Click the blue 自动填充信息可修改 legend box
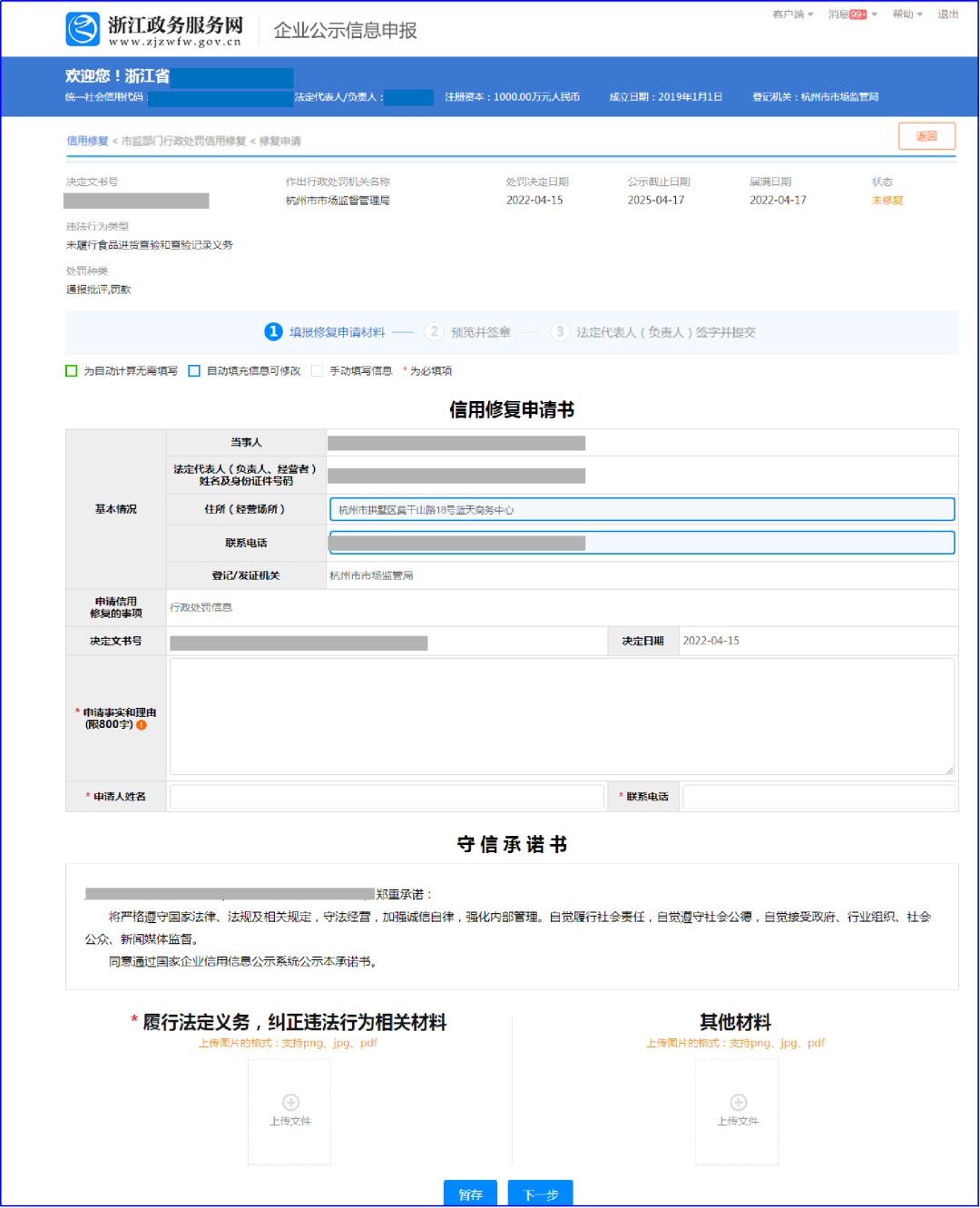 pos(194,371)
